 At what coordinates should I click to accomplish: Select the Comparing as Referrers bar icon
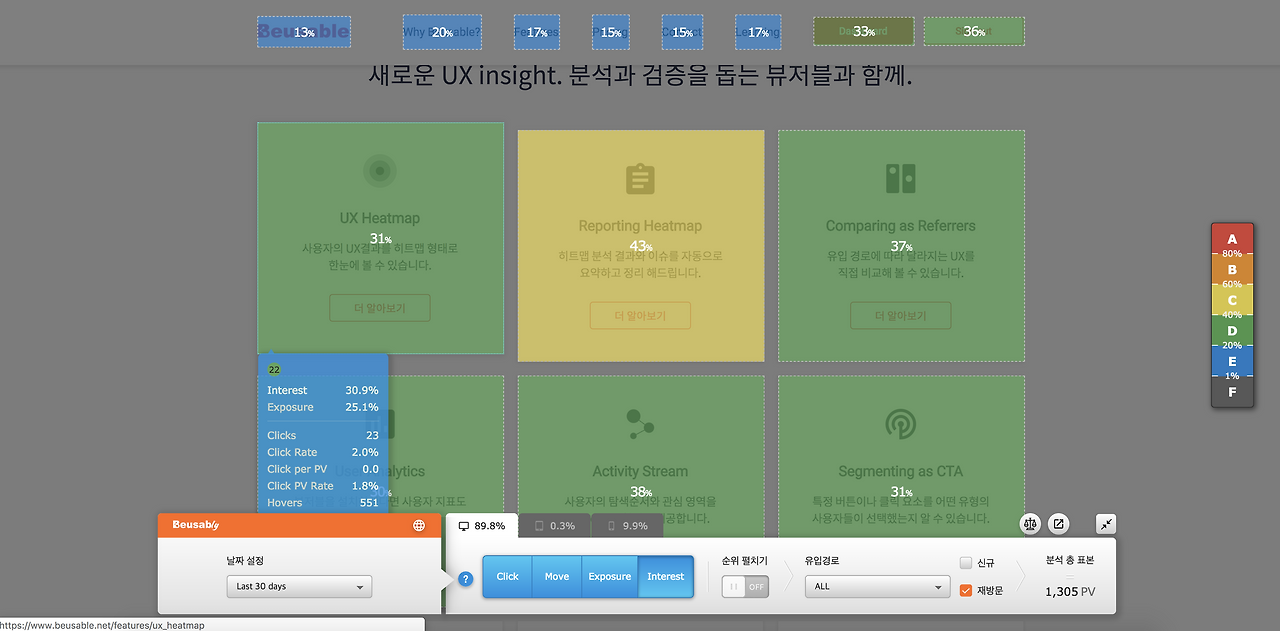[x=900, y=179]
